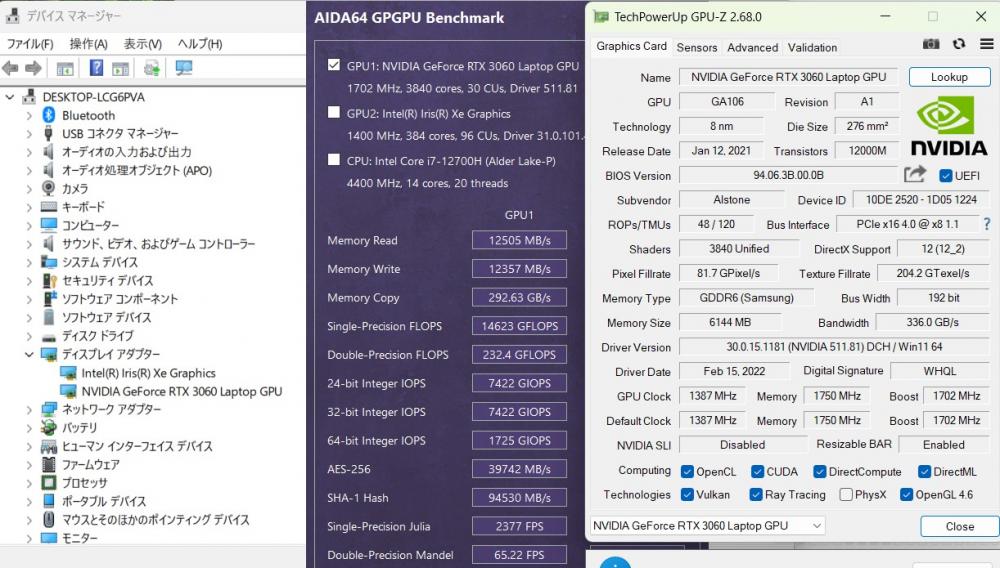This screenshot has width=1000, height=568.
Task: Open the ファイル(F) menu
Action: pos(30,44)
